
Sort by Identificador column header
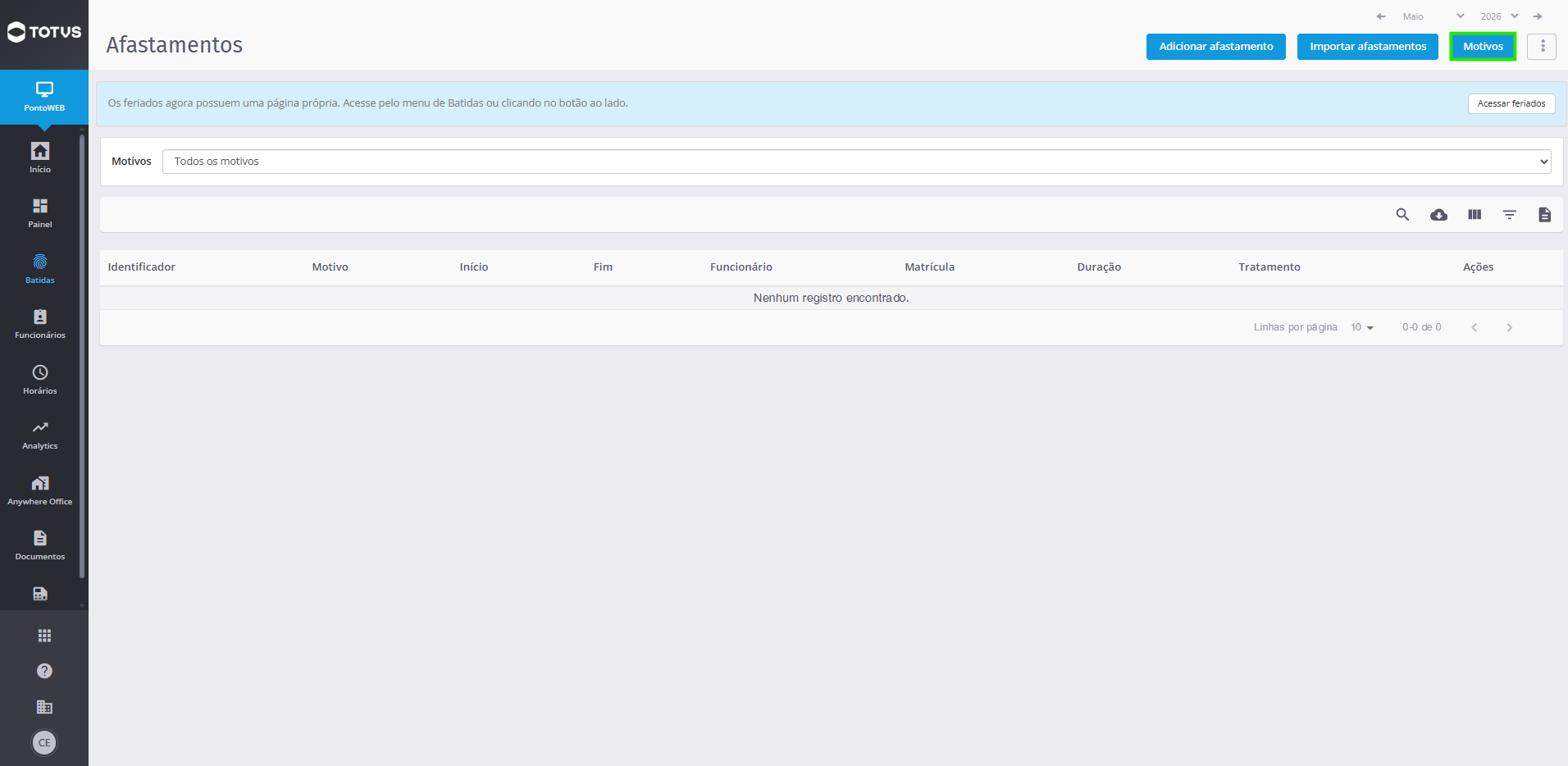(142, 267)
